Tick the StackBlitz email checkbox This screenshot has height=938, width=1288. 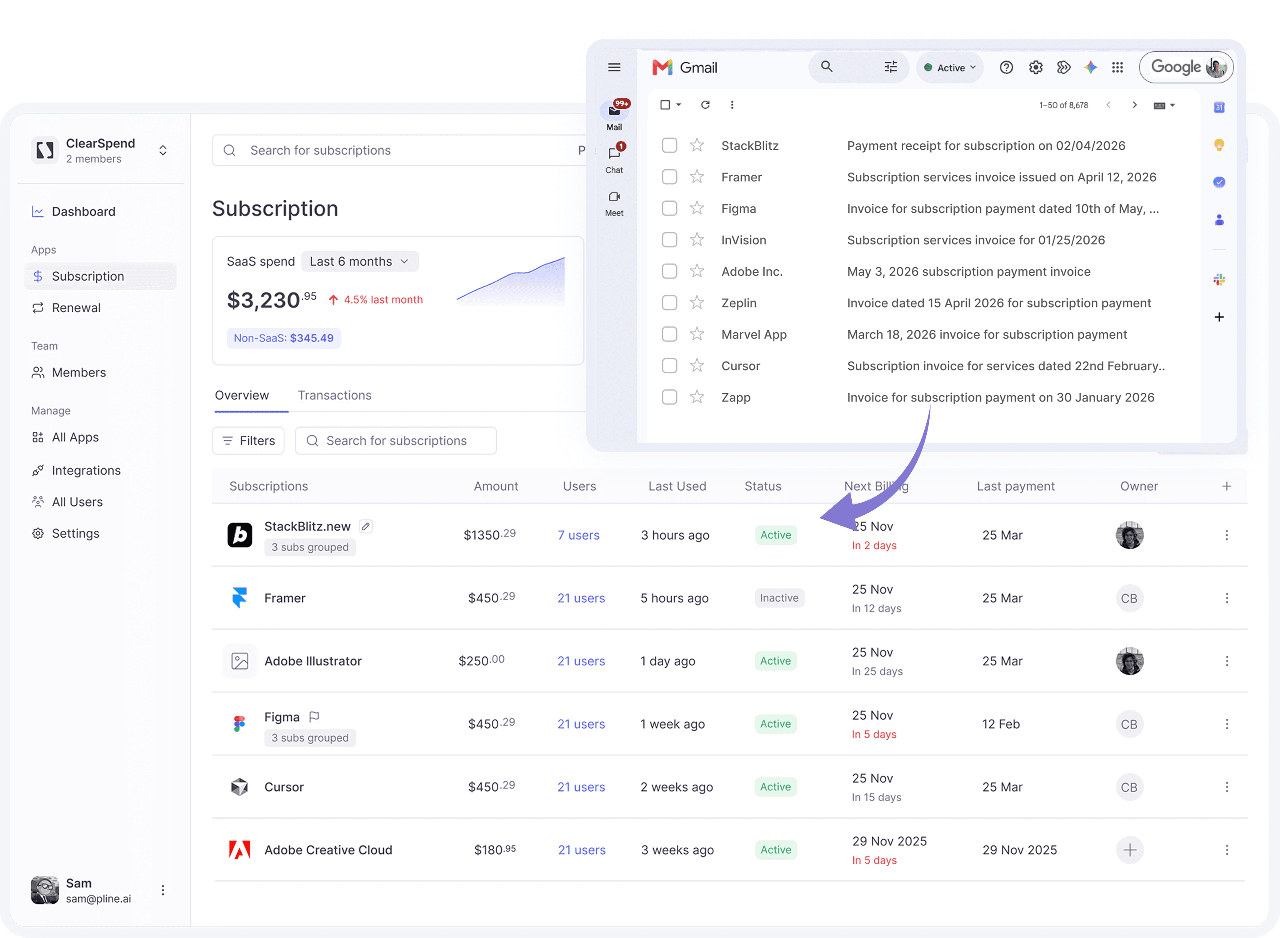point(669,145)
